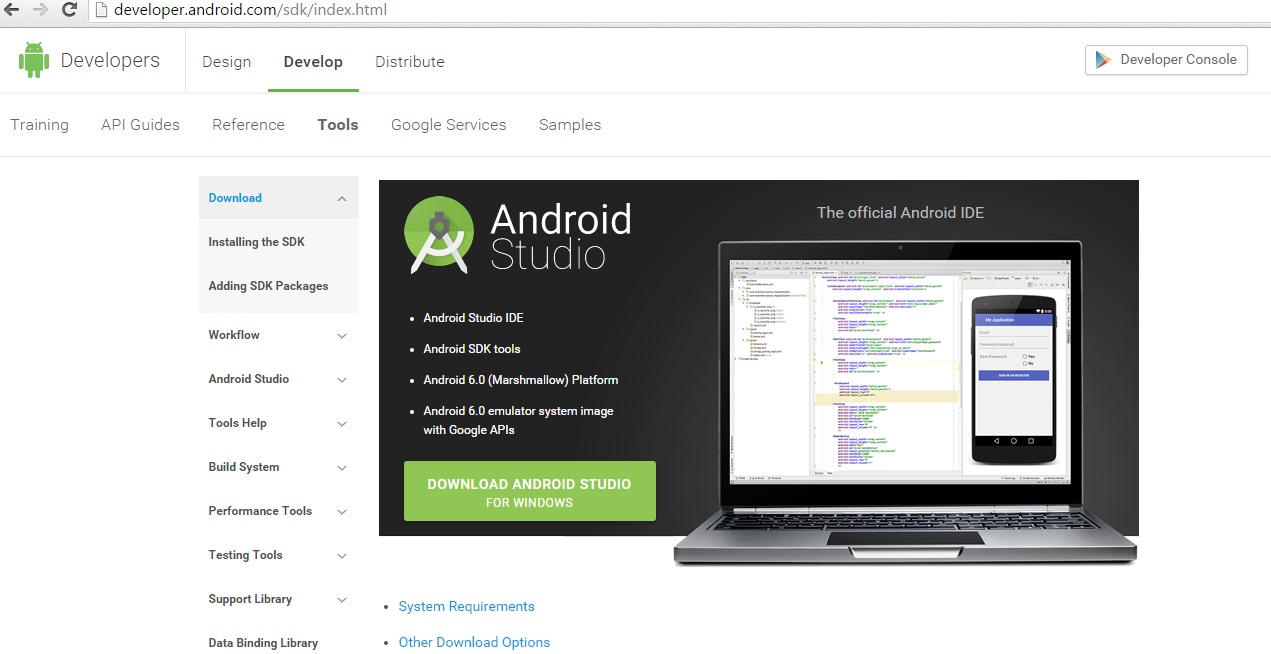Open the Reference section
Viewport: 1271px width, 654px height.
(x=249, y=125)
